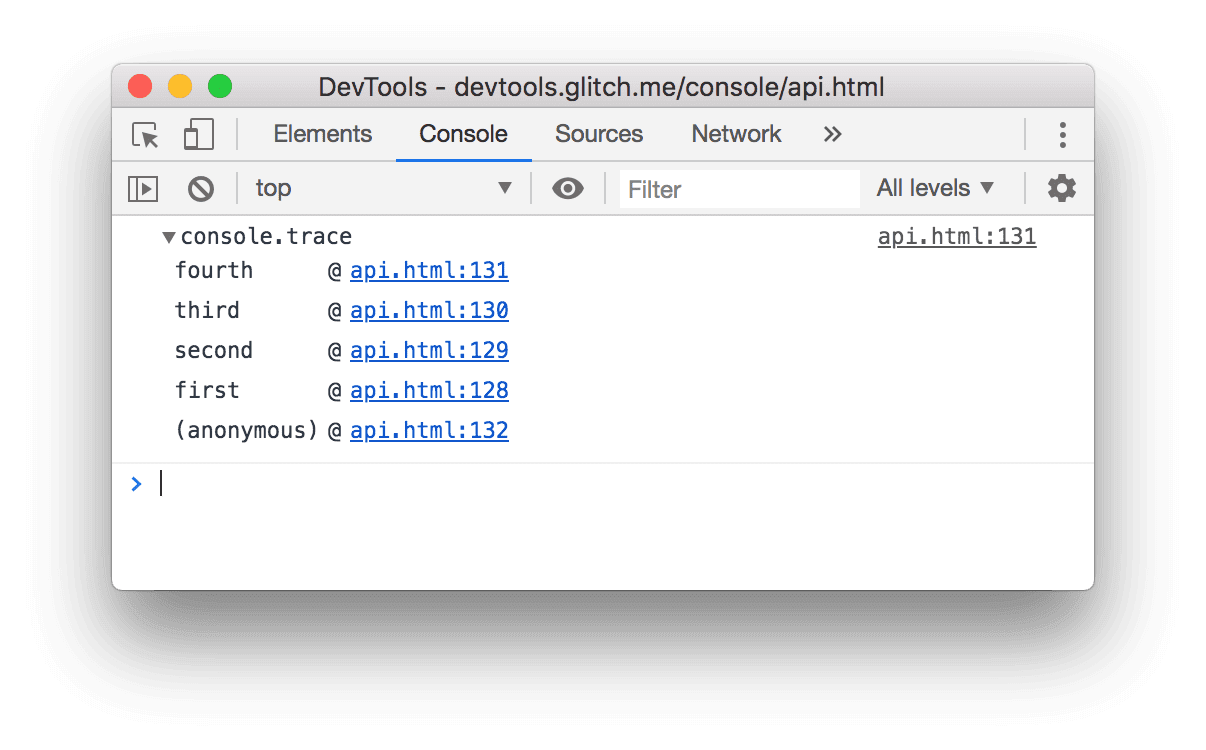
Task: Collapse the console.trace stack trace
Action: (168, 237)
